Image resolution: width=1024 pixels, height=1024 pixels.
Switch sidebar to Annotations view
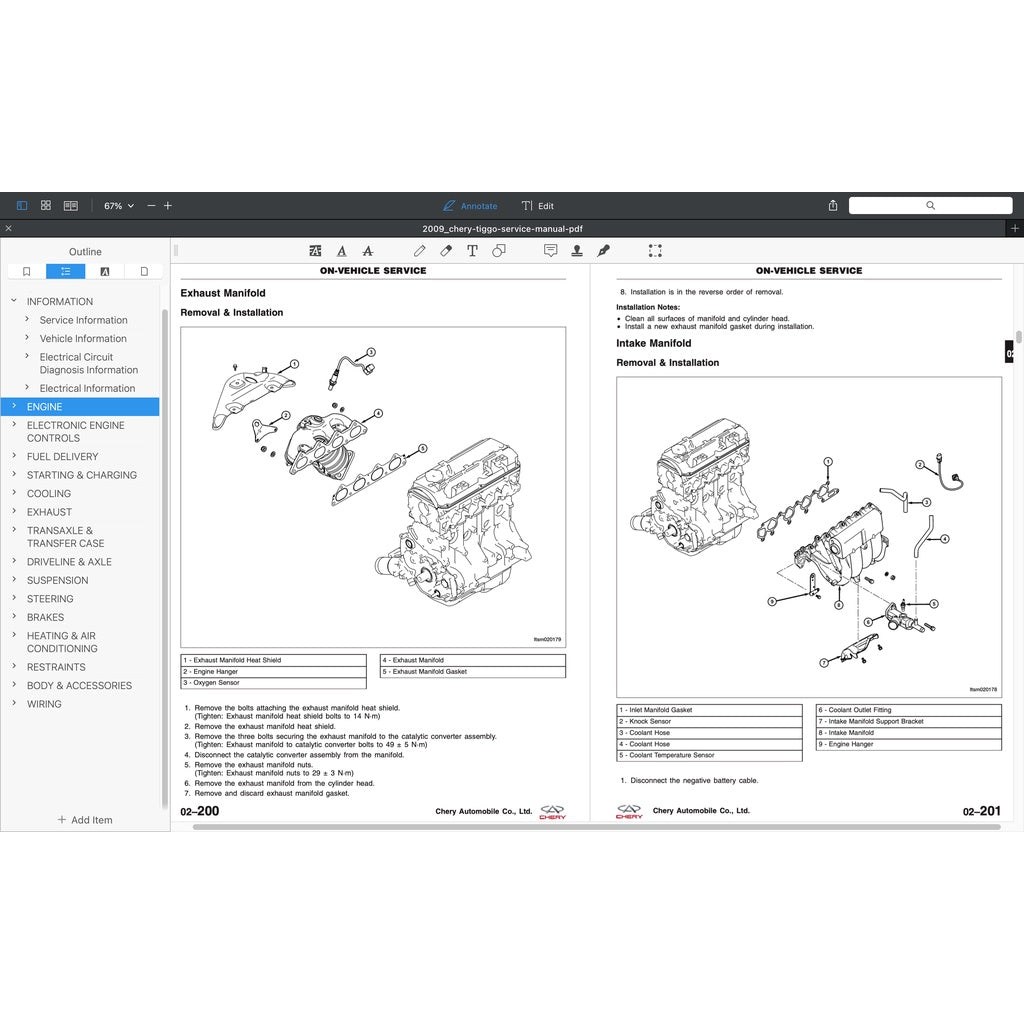[x=105, y=271]
